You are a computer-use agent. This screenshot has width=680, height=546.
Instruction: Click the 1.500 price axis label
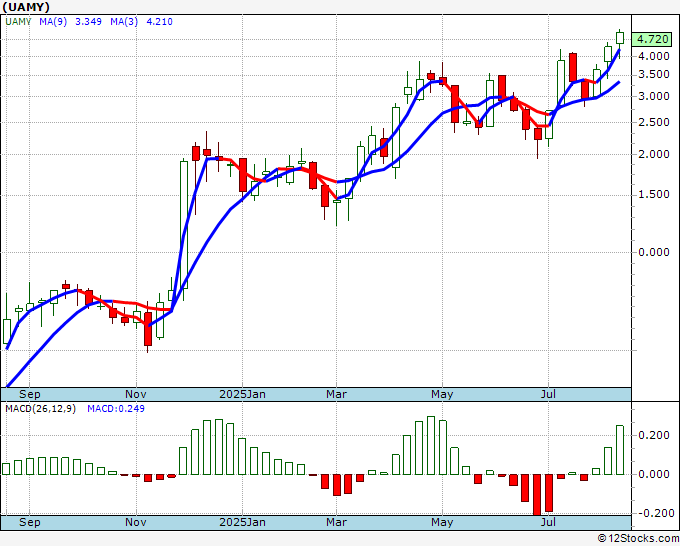(x=654, y=195)
